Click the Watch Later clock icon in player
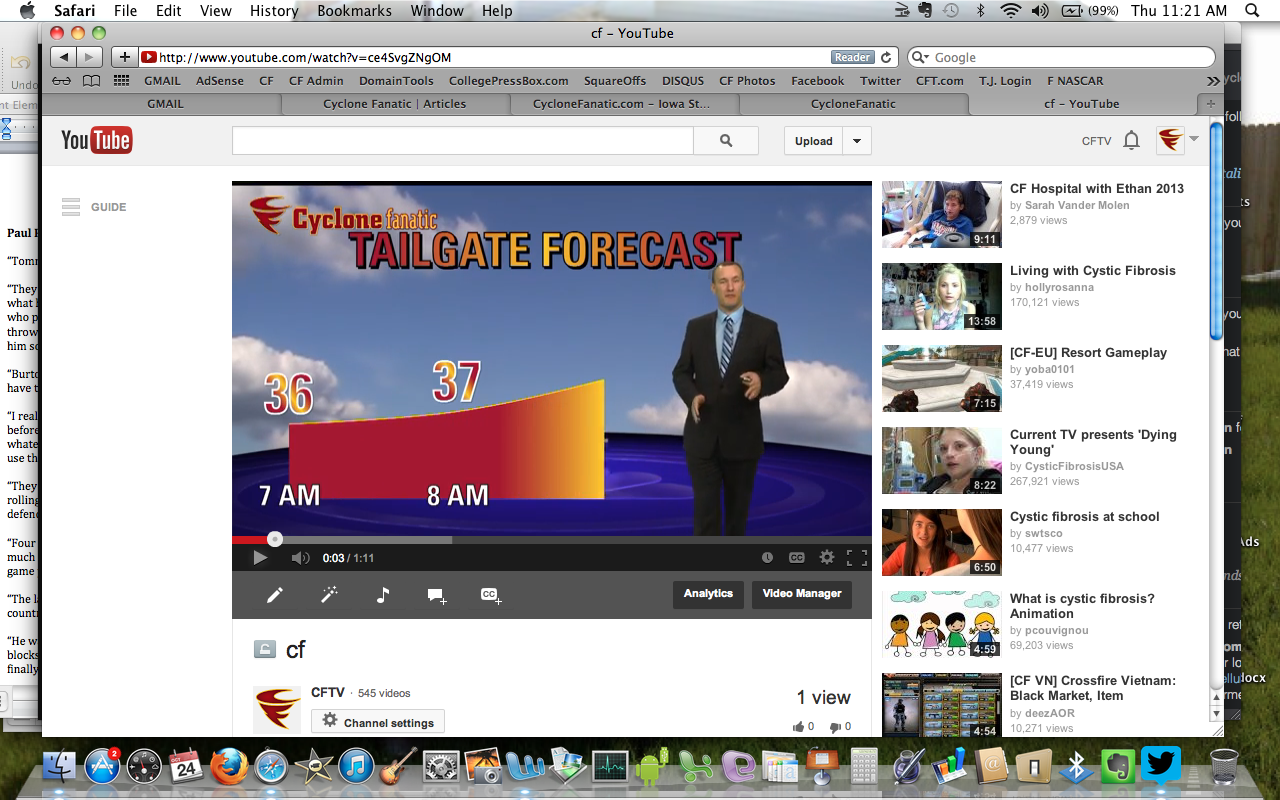The height and width of the screenshot is (800, 1280). click(x=767, y=558)
